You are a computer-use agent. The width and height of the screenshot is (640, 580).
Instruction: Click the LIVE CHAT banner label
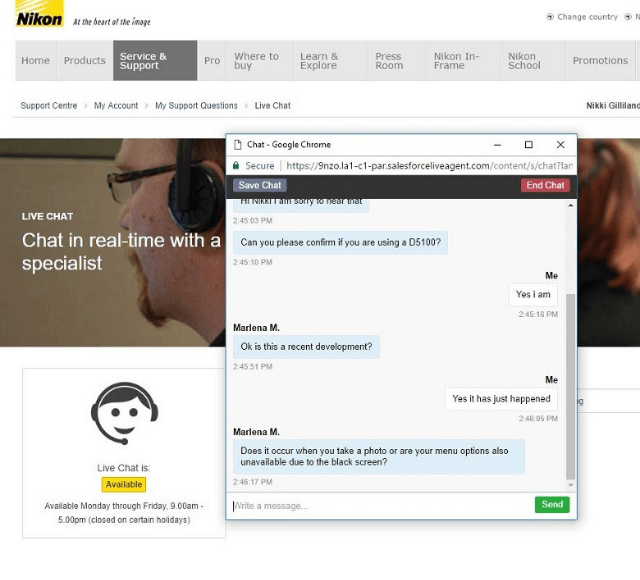click(x=47, y=216)
